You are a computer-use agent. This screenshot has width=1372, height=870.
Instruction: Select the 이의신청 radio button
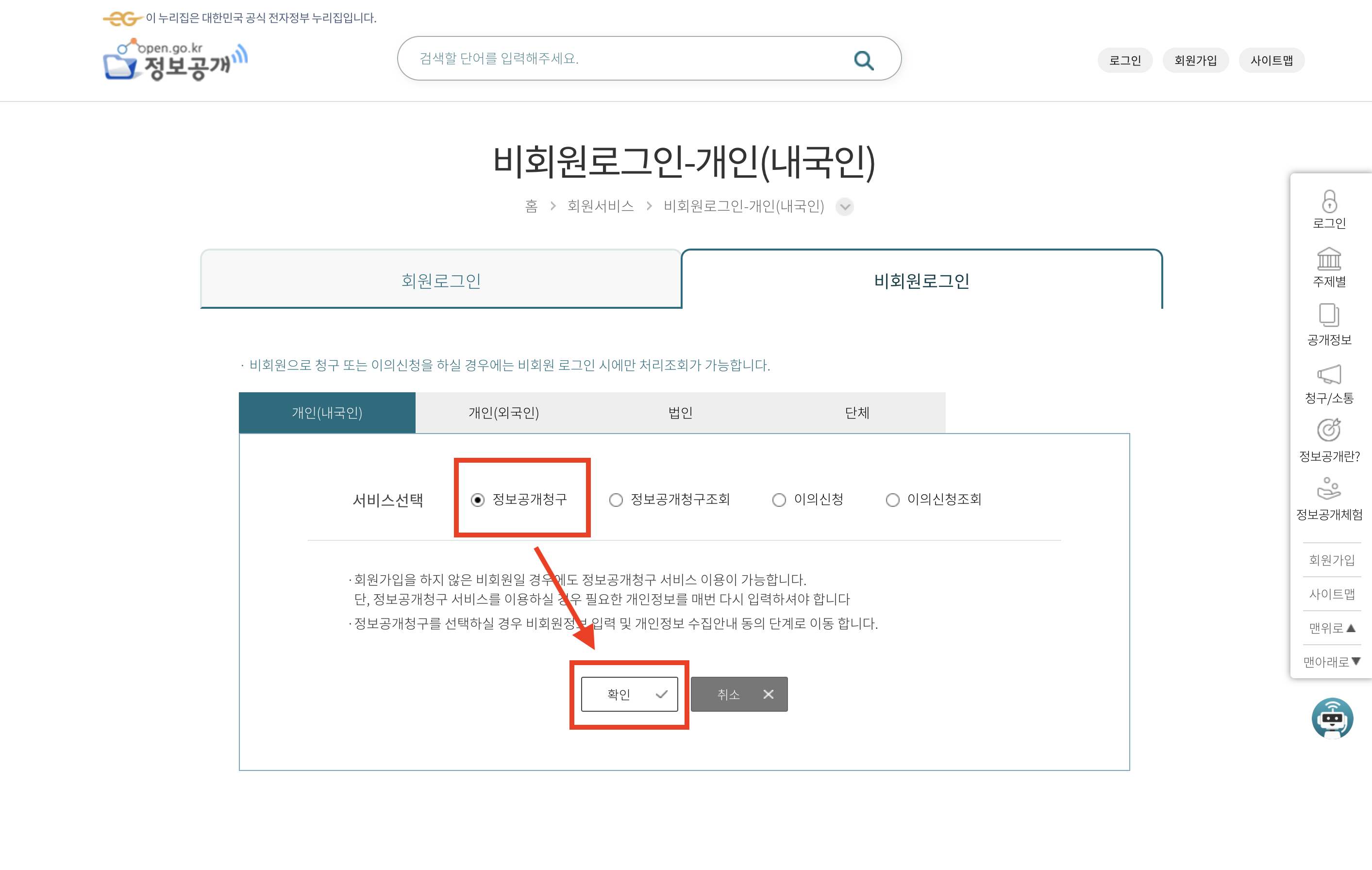(779, 500)
